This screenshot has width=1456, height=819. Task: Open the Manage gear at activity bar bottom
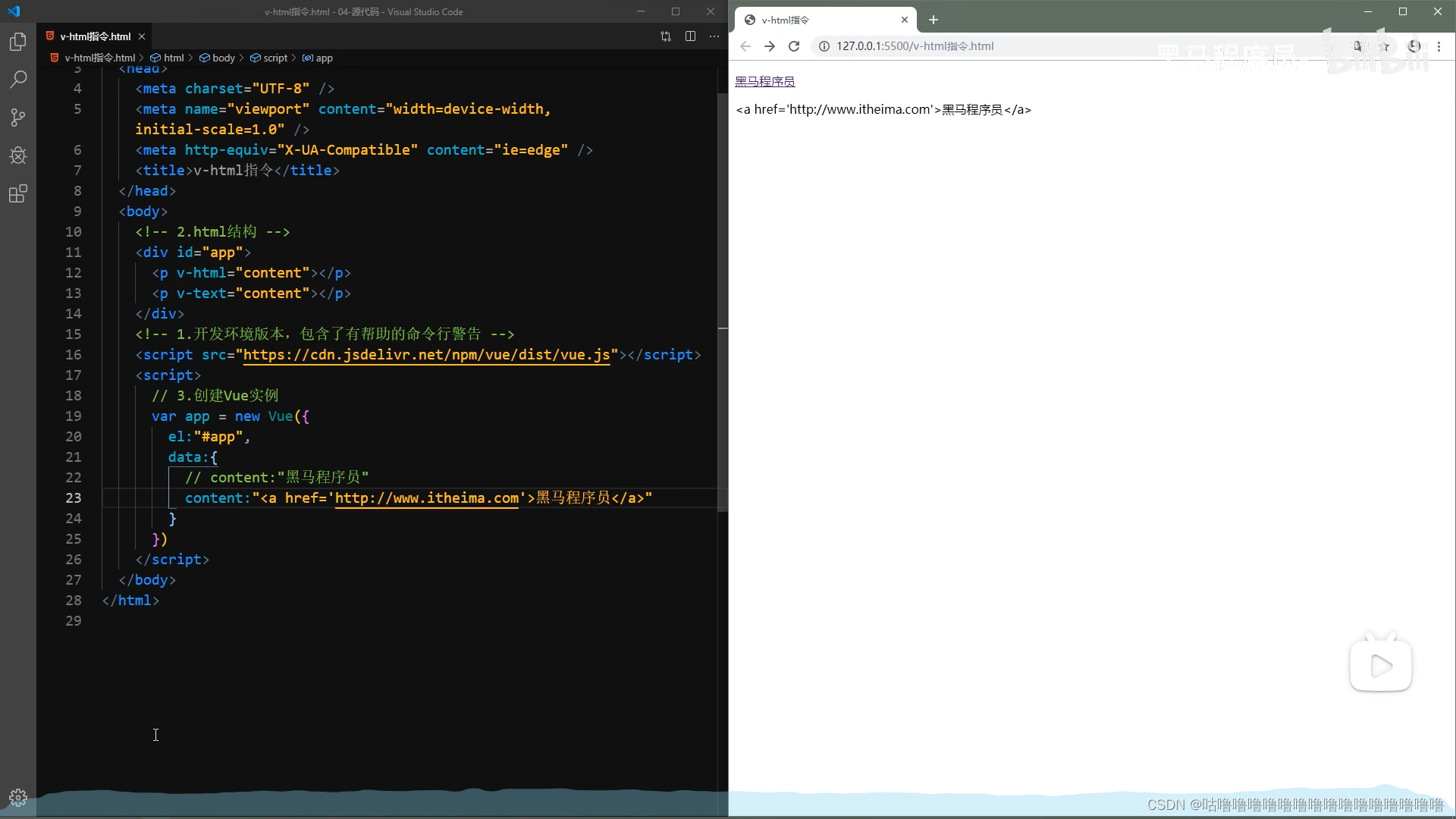click(x=17, y=796)
